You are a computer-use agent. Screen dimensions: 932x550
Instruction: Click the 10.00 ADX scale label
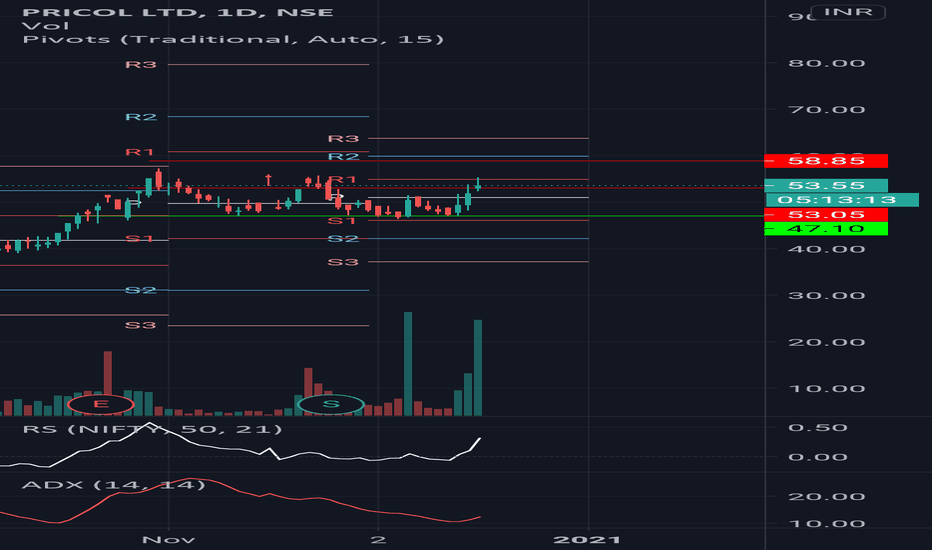[x=826, y=523]
